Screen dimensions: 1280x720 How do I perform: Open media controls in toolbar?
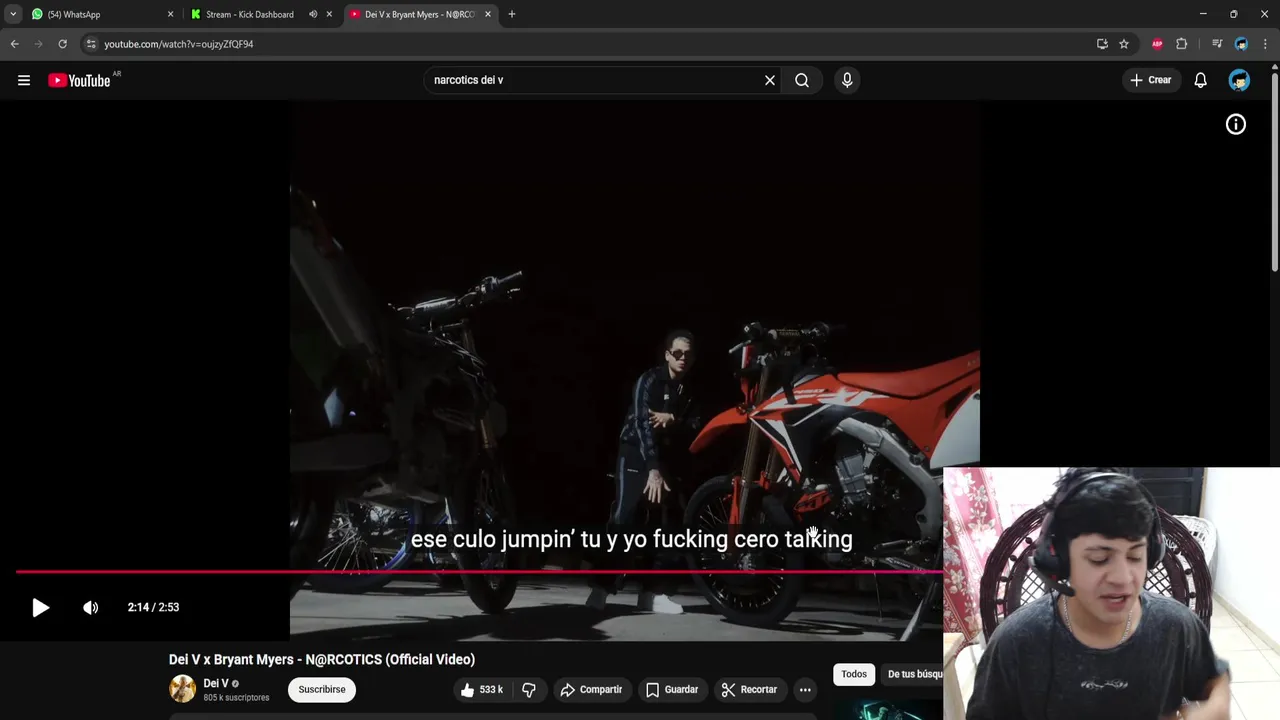point(1217,44)
